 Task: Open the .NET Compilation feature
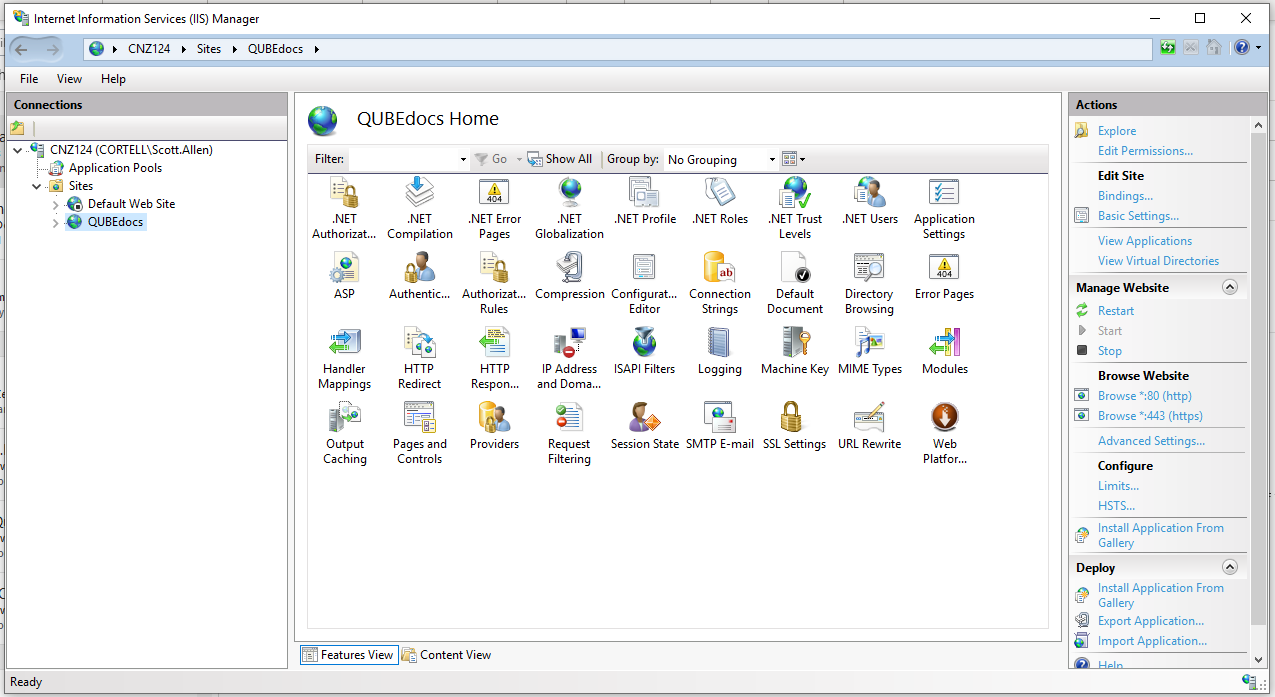pos(419,208)
